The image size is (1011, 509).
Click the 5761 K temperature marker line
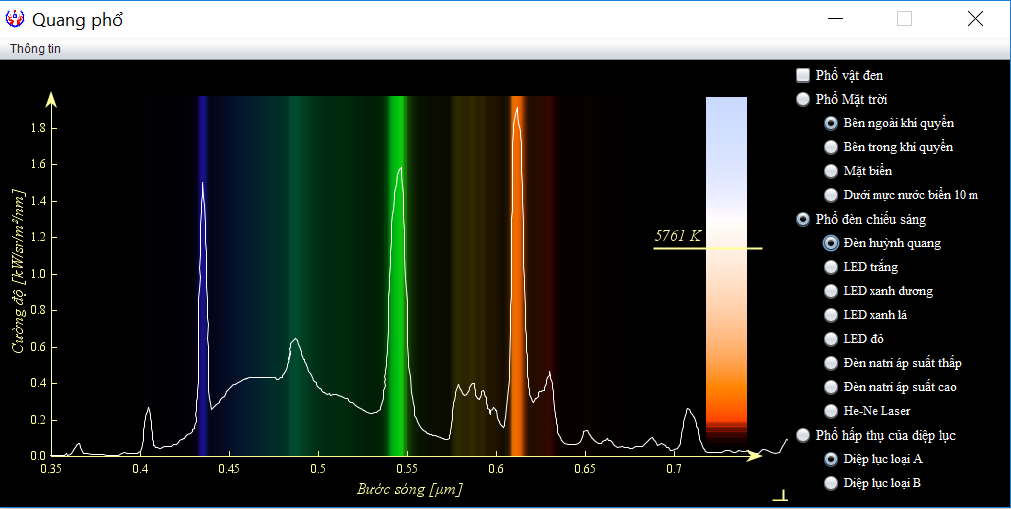point(707,248)
